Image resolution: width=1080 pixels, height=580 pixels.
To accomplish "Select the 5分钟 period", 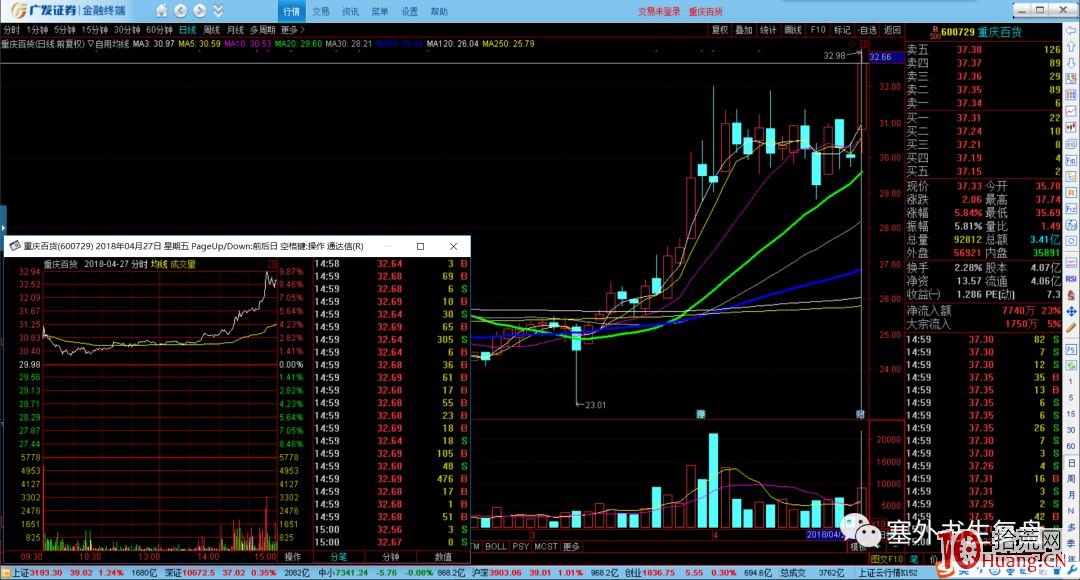I will (65, 30).
